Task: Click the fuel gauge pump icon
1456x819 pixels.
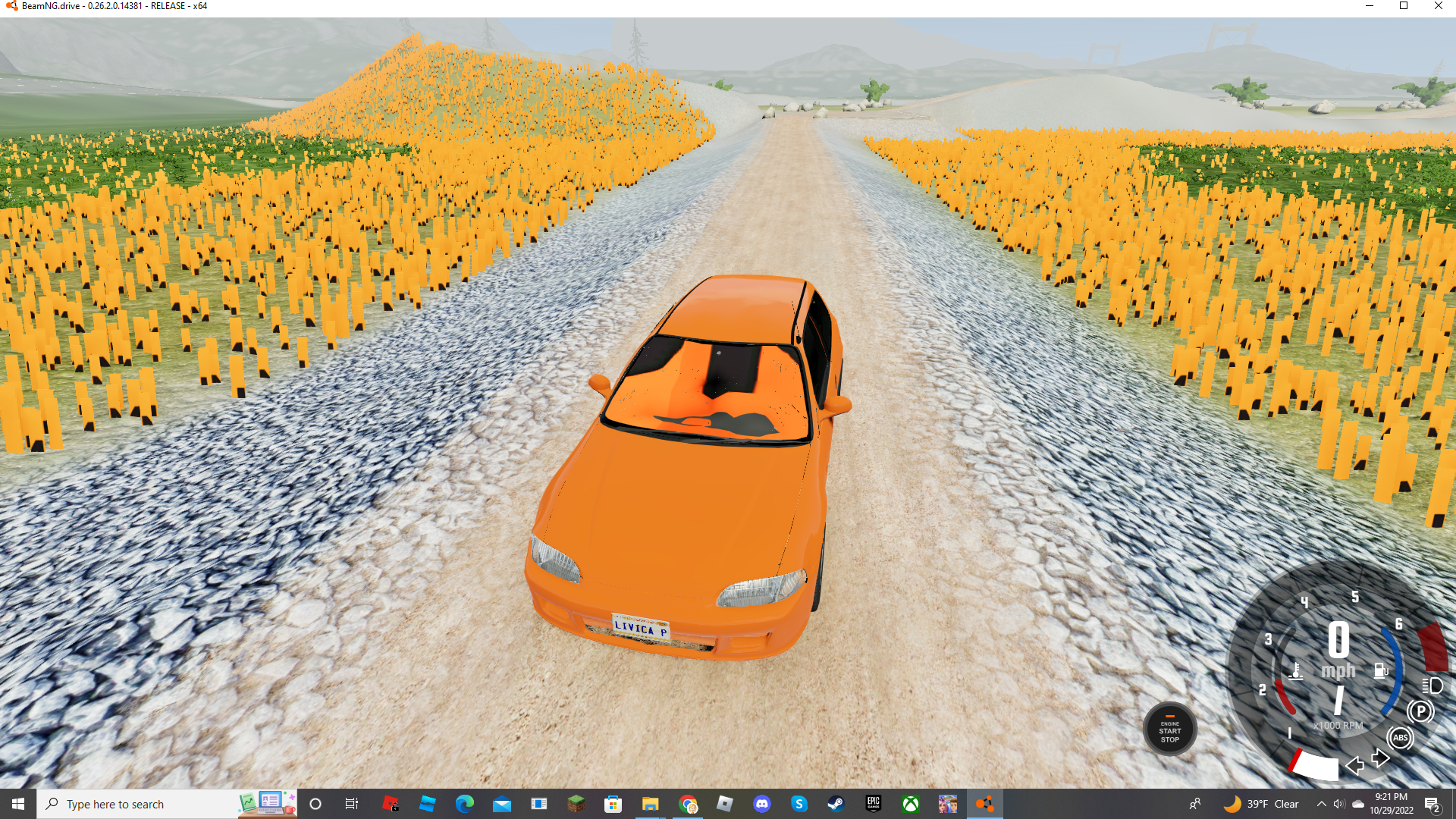Action: pyautogui.click(x=1381, y=670)
